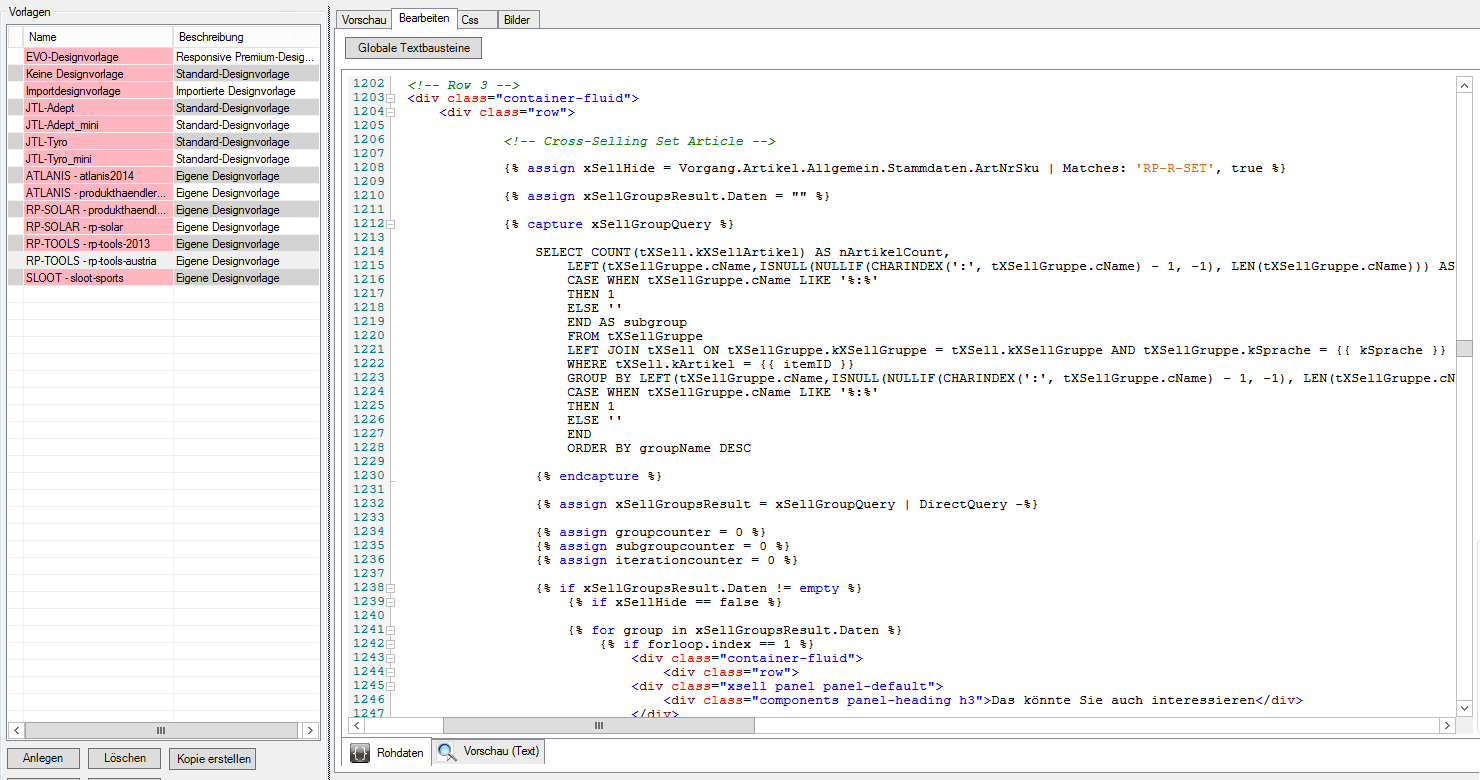Image resolution: width=1480 pixels, height=780 pixels.
Task: Select the JTL-Tyro template row
Action: pos(164,142)
